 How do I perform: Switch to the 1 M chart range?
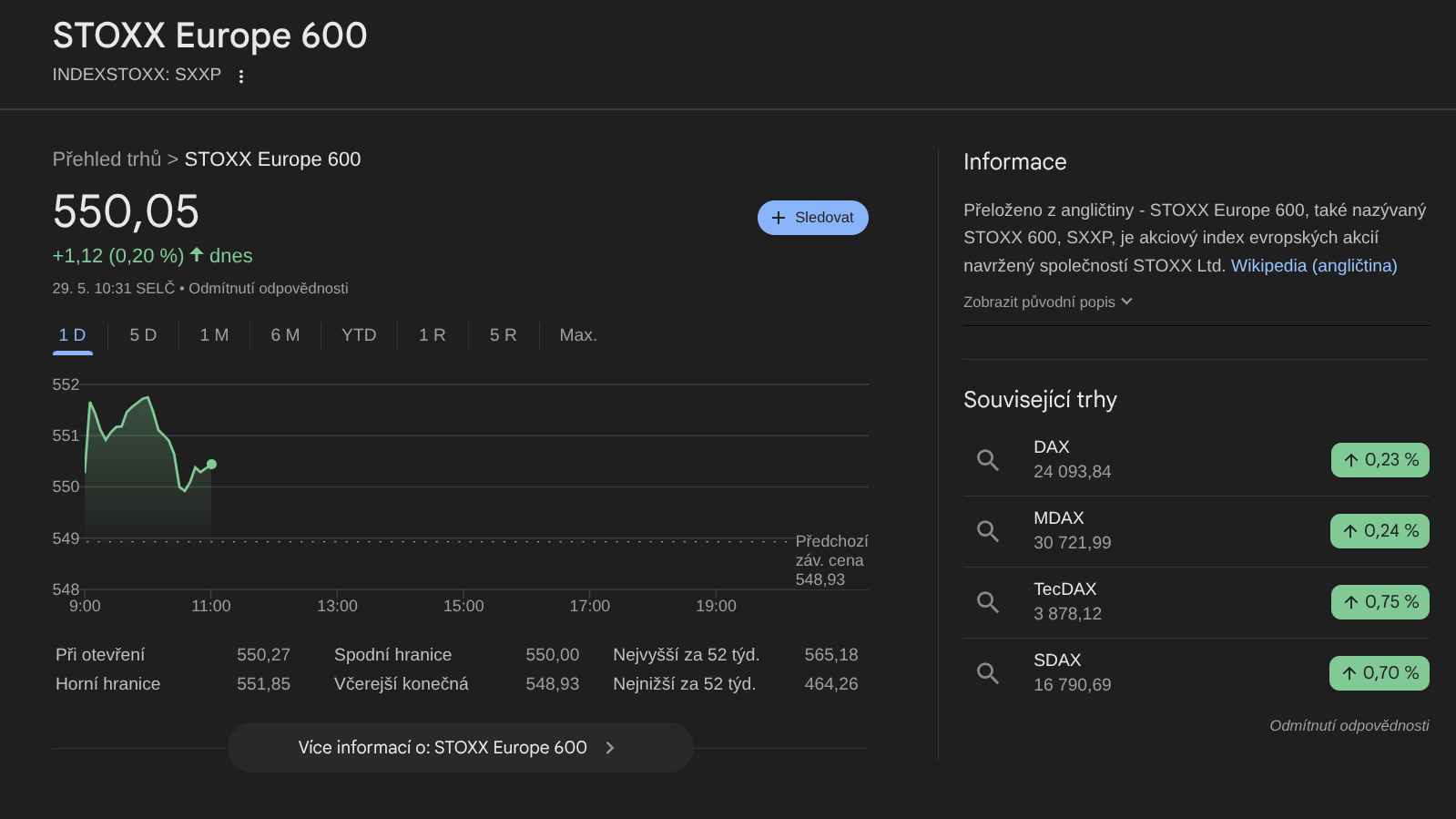coord(214,335)
